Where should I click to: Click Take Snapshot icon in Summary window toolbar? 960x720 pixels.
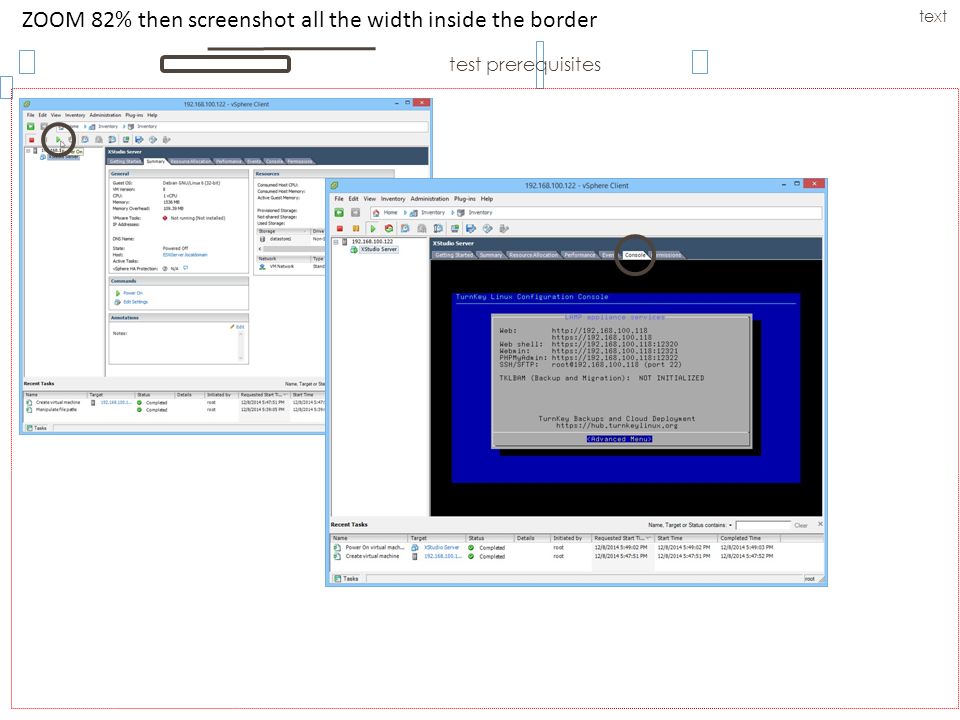click(x=85, y=140)
